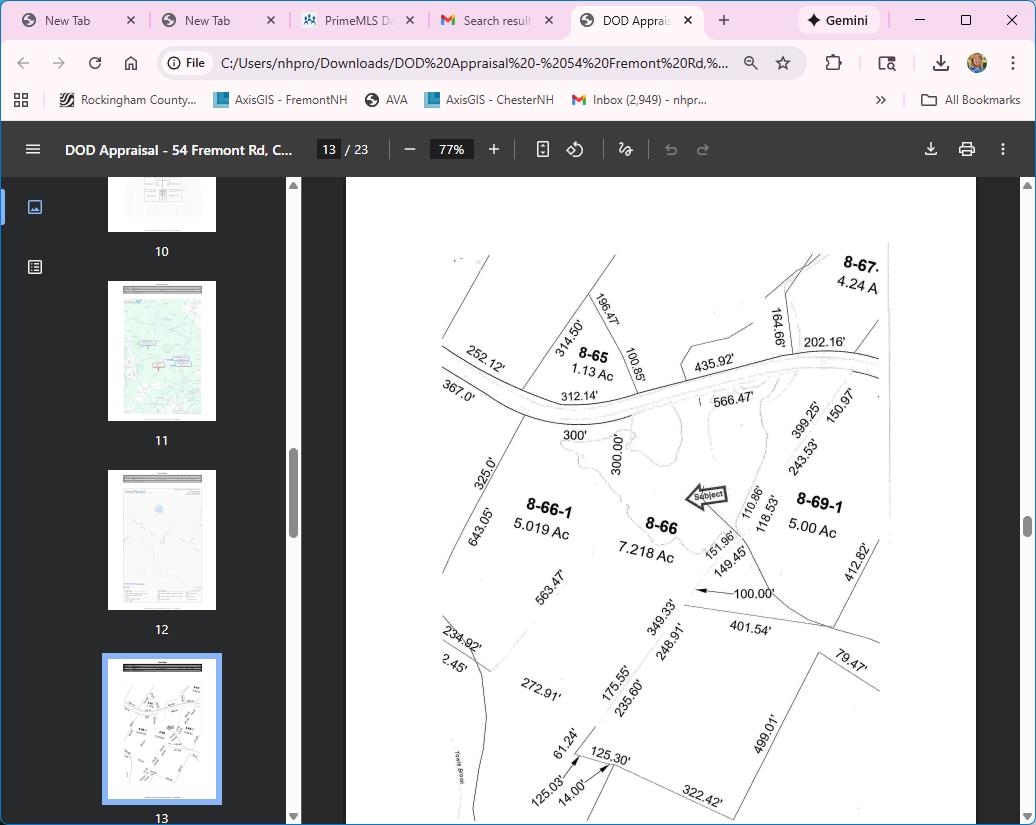Bookmark this page with the star icon
This screenshot has width=1036, height=825.
(x=783, y=63)
